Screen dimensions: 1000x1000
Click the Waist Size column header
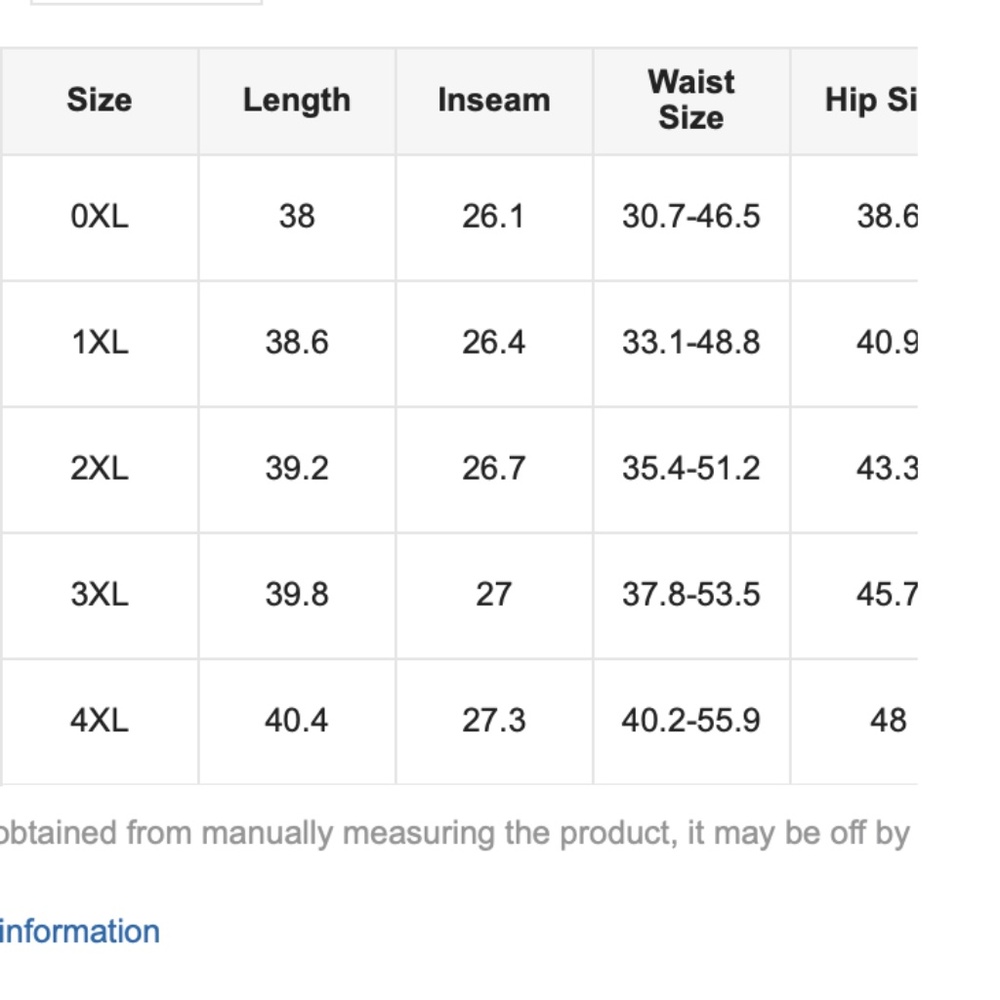point(691,101)
